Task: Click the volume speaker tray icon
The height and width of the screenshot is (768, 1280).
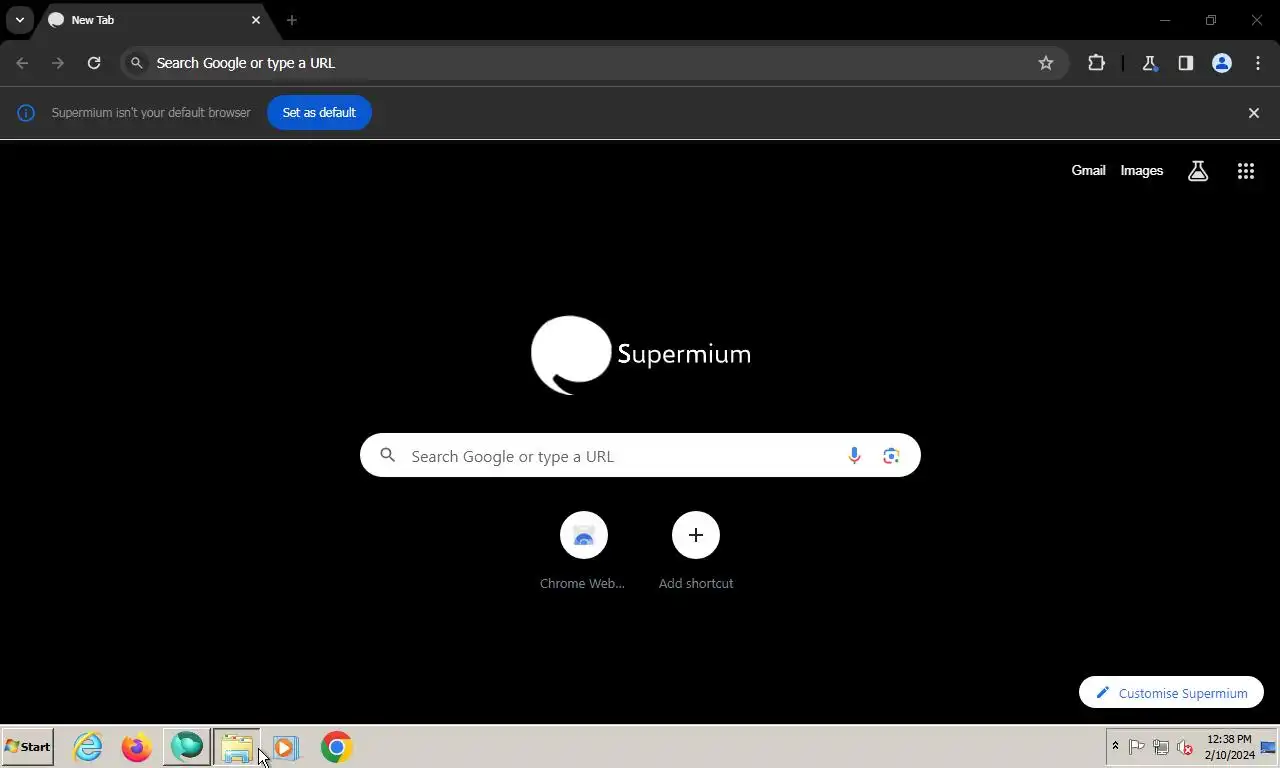Action: [1185, 747]
